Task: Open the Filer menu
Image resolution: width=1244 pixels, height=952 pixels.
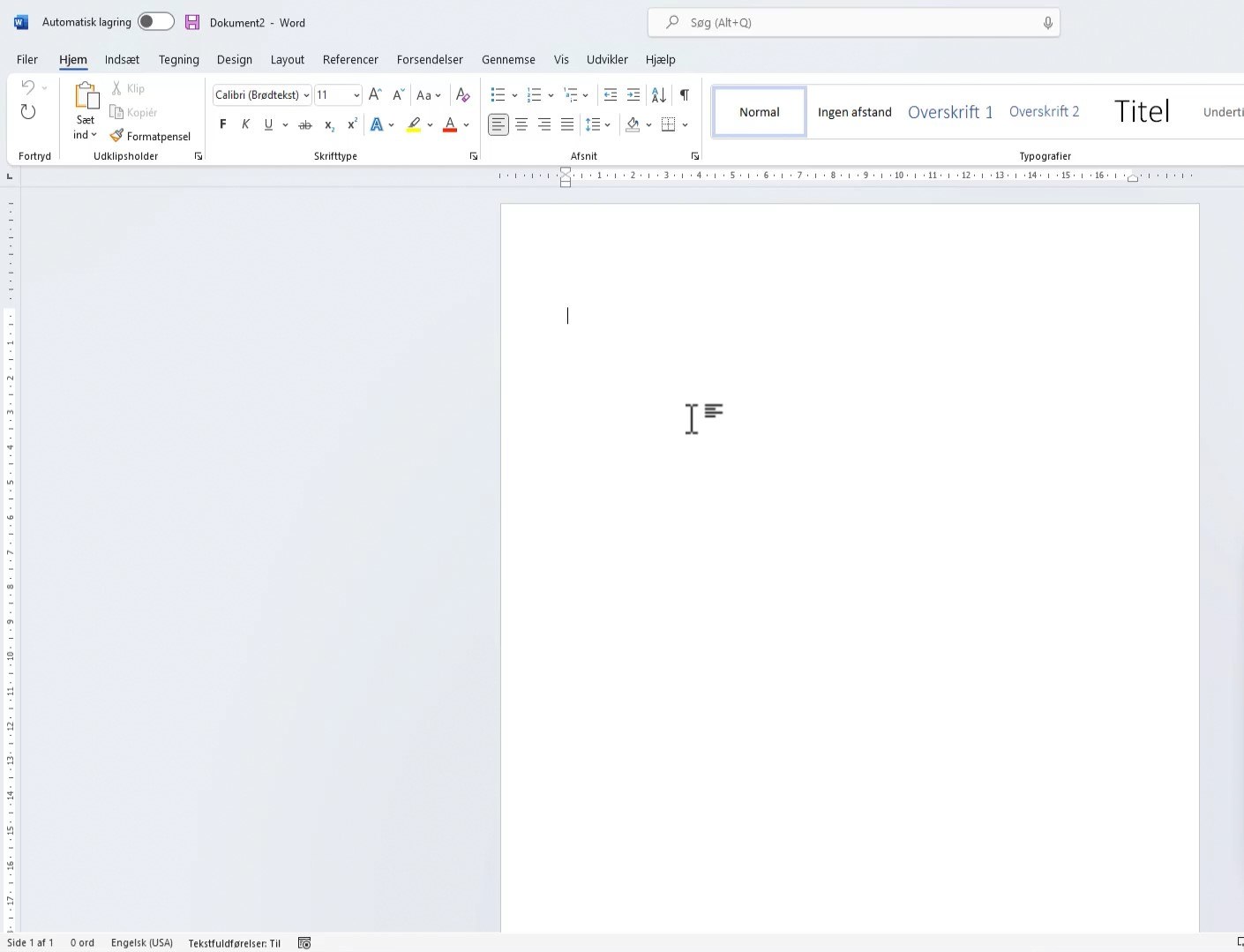Action: (27, 59)
